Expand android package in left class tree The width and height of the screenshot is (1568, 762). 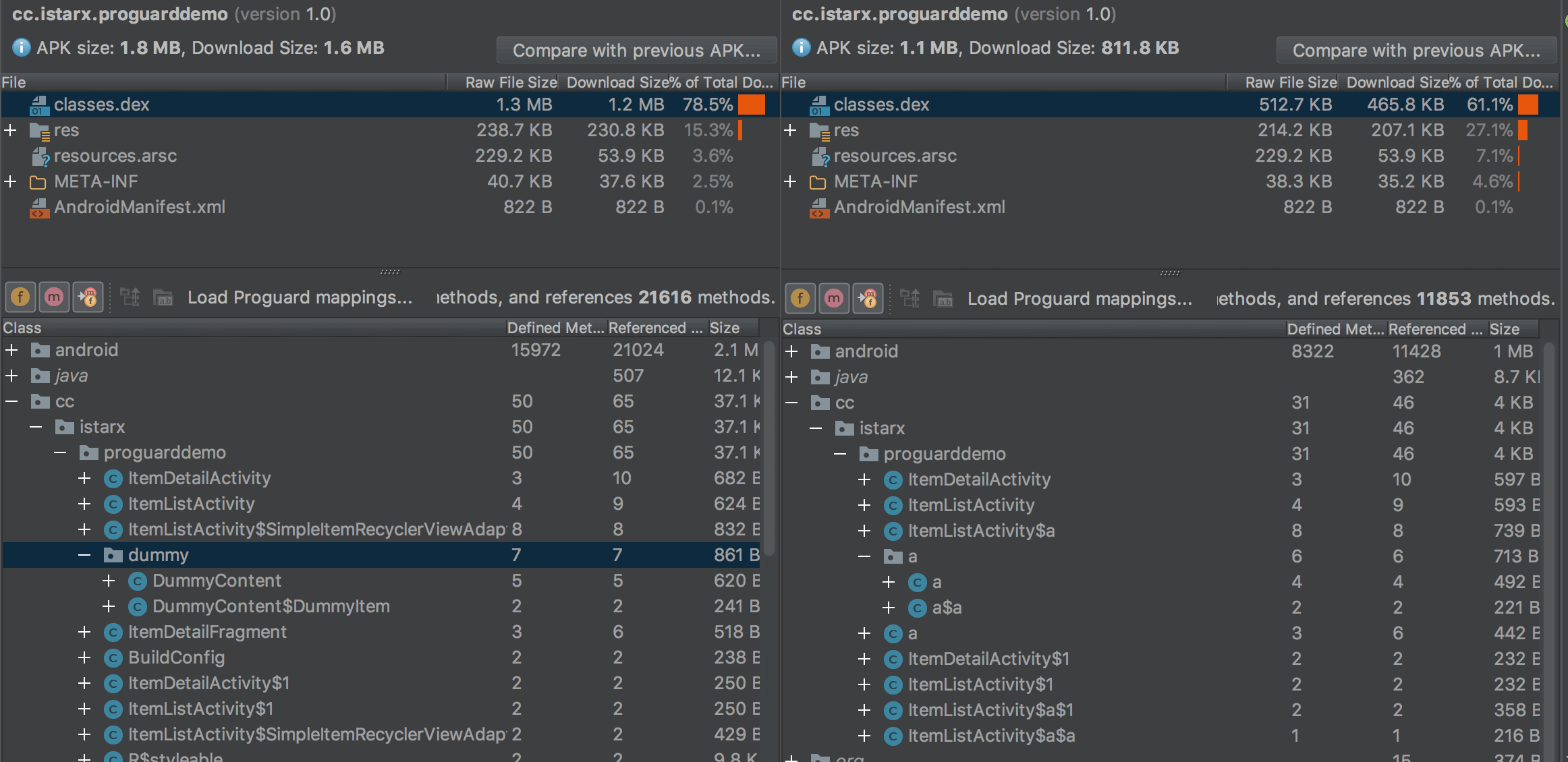[11, 350]
